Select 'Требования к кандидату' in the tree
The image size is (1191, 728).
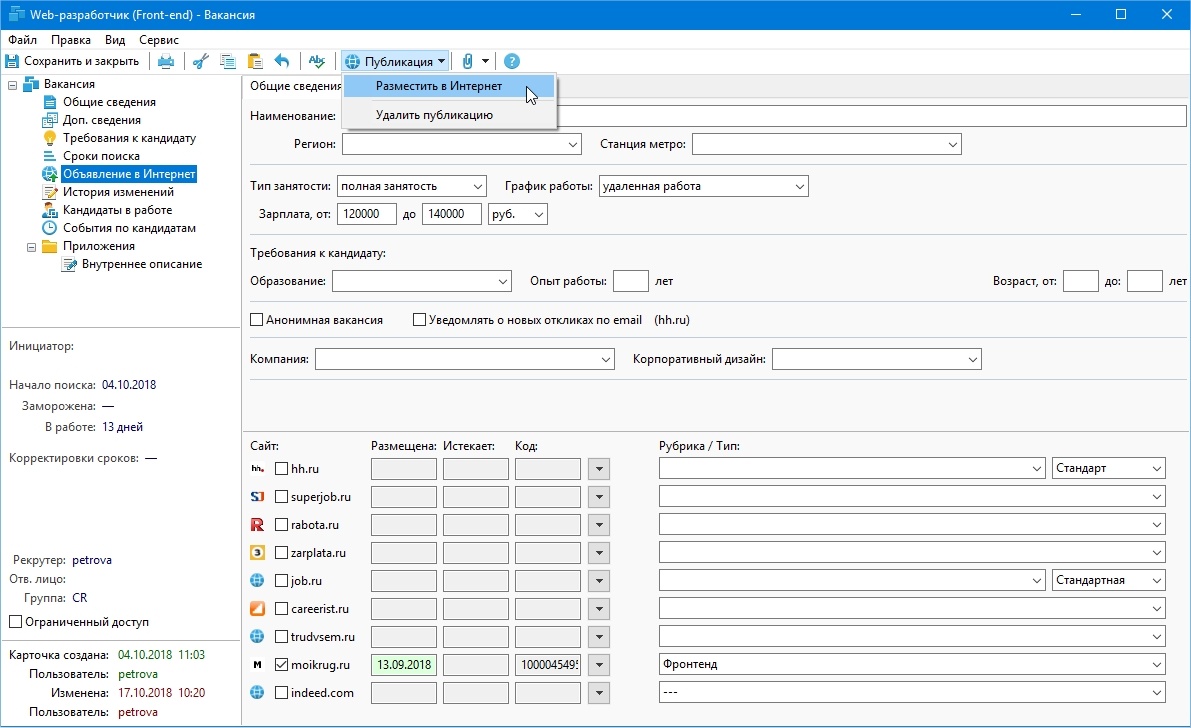[129, 138]
